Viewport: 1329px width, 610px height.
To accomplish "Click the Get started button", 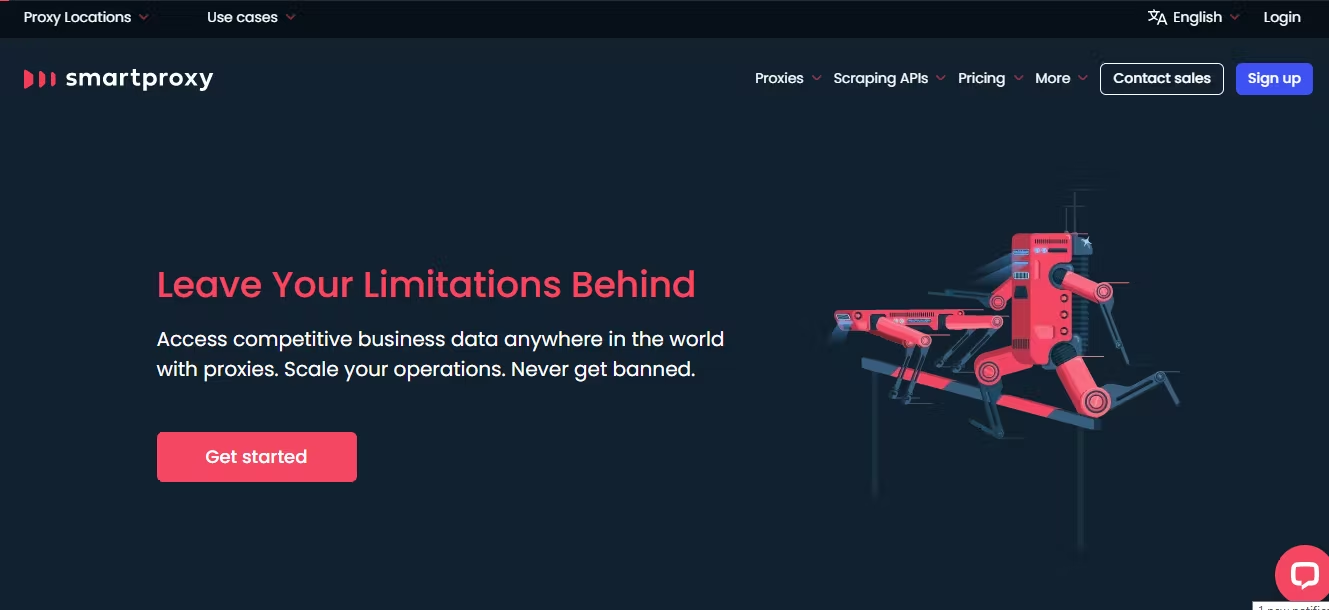I will pyautogui.click(x=257, y=457).
